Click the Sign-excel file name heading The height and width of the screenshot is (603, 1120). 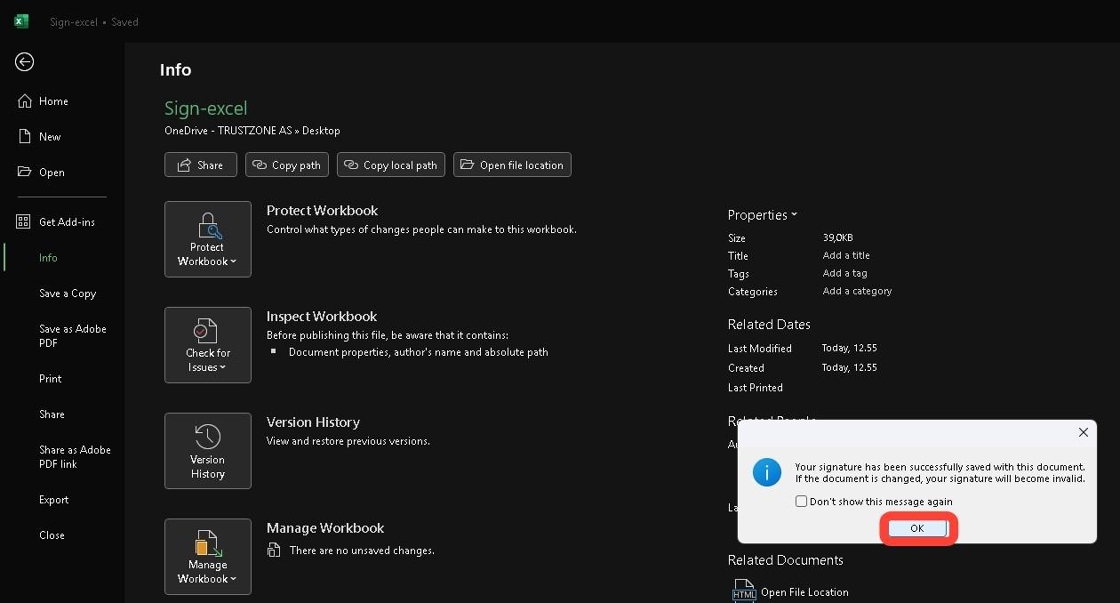[206, 109]
